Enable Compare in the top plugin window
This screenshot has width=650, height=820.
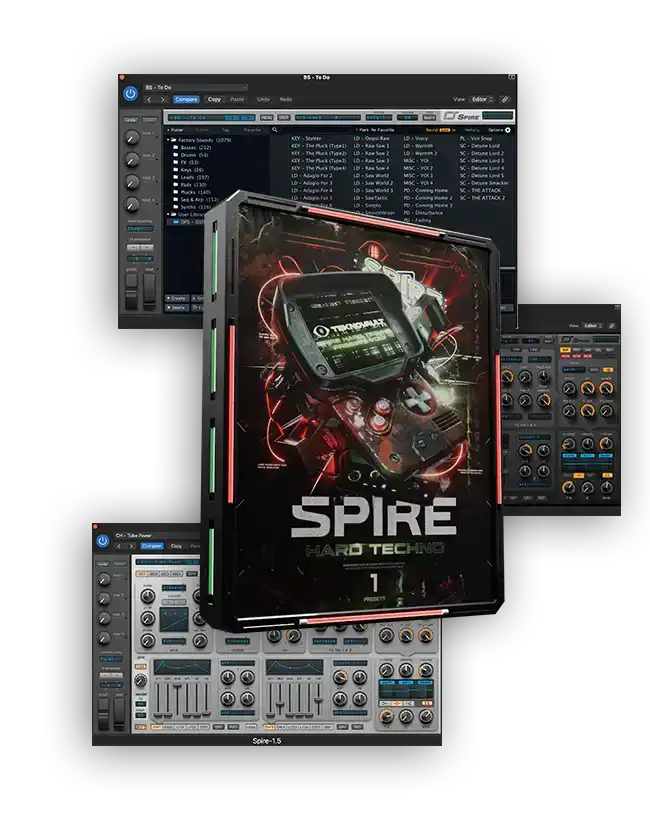[186, 100]
